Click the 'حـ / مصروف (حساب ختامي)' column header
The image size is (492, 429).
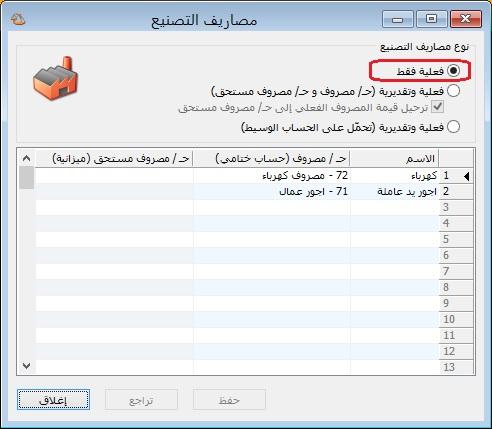(x=271, y=158)
